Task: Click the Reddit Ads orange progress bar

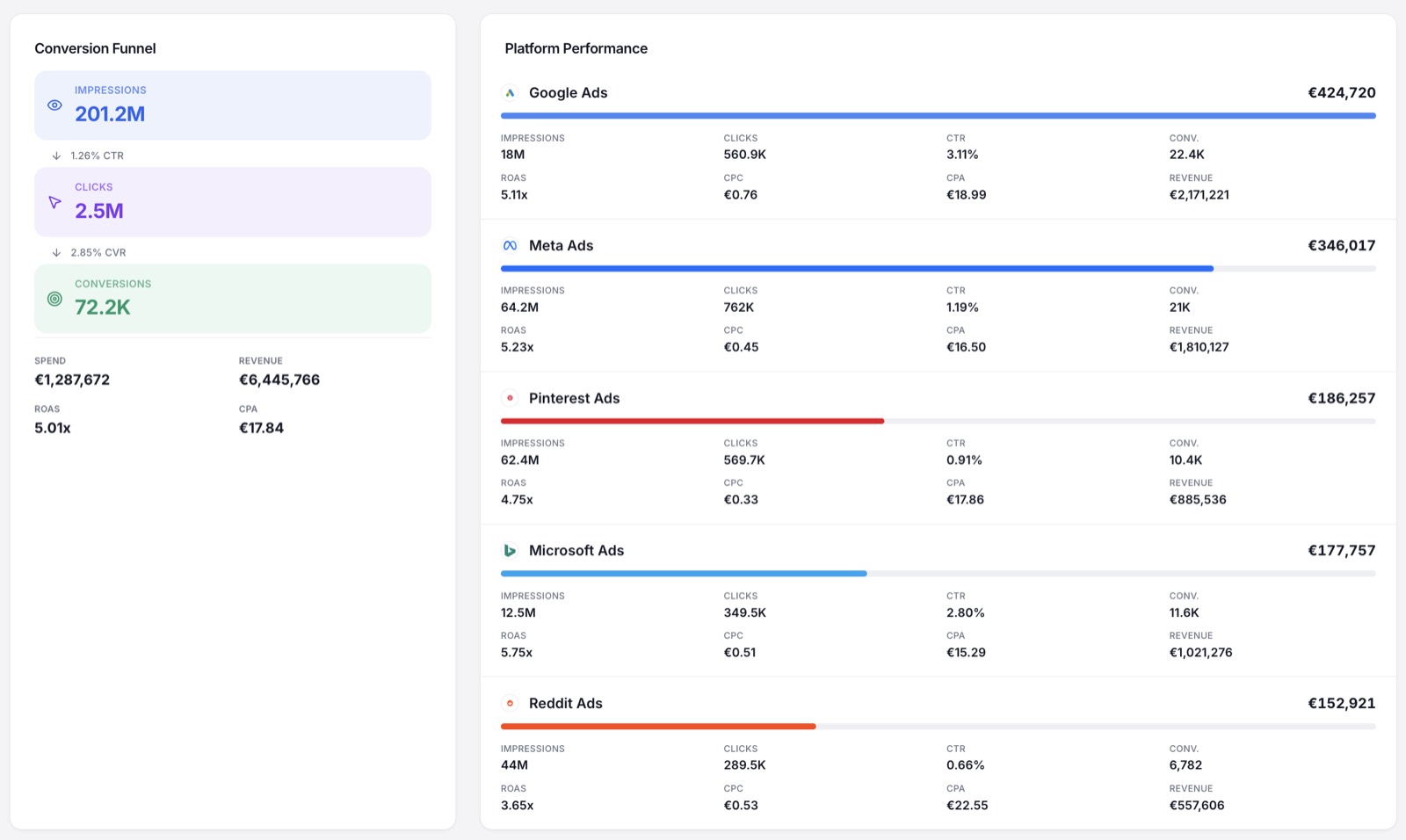Action: pyautogui.click(x=658, y=727)
